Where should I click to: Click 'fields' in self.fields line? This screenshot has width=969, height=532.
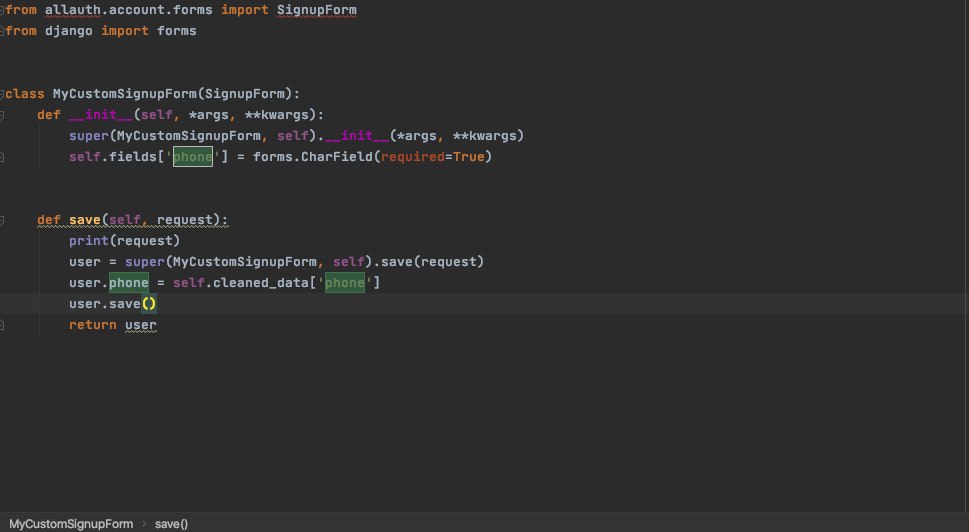132,157
